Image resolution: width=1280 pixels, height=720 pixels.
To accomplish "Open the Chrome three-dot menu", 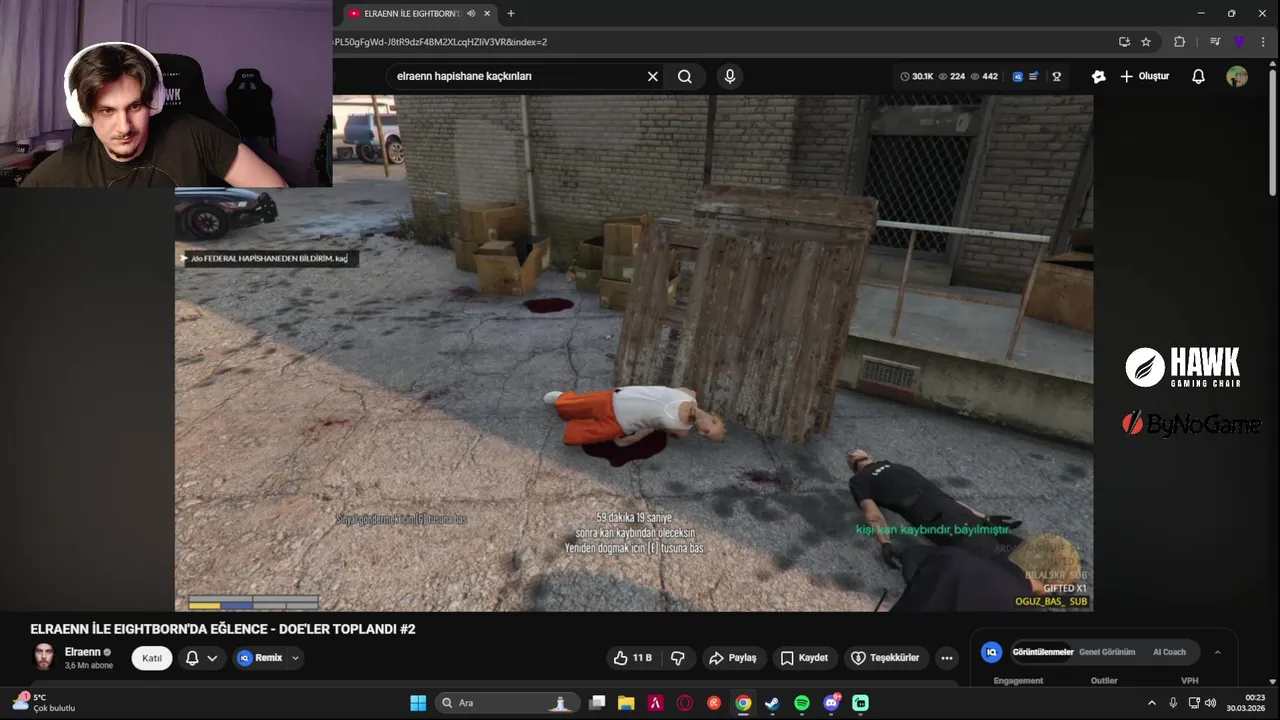I will click(x=1263, y=42).
